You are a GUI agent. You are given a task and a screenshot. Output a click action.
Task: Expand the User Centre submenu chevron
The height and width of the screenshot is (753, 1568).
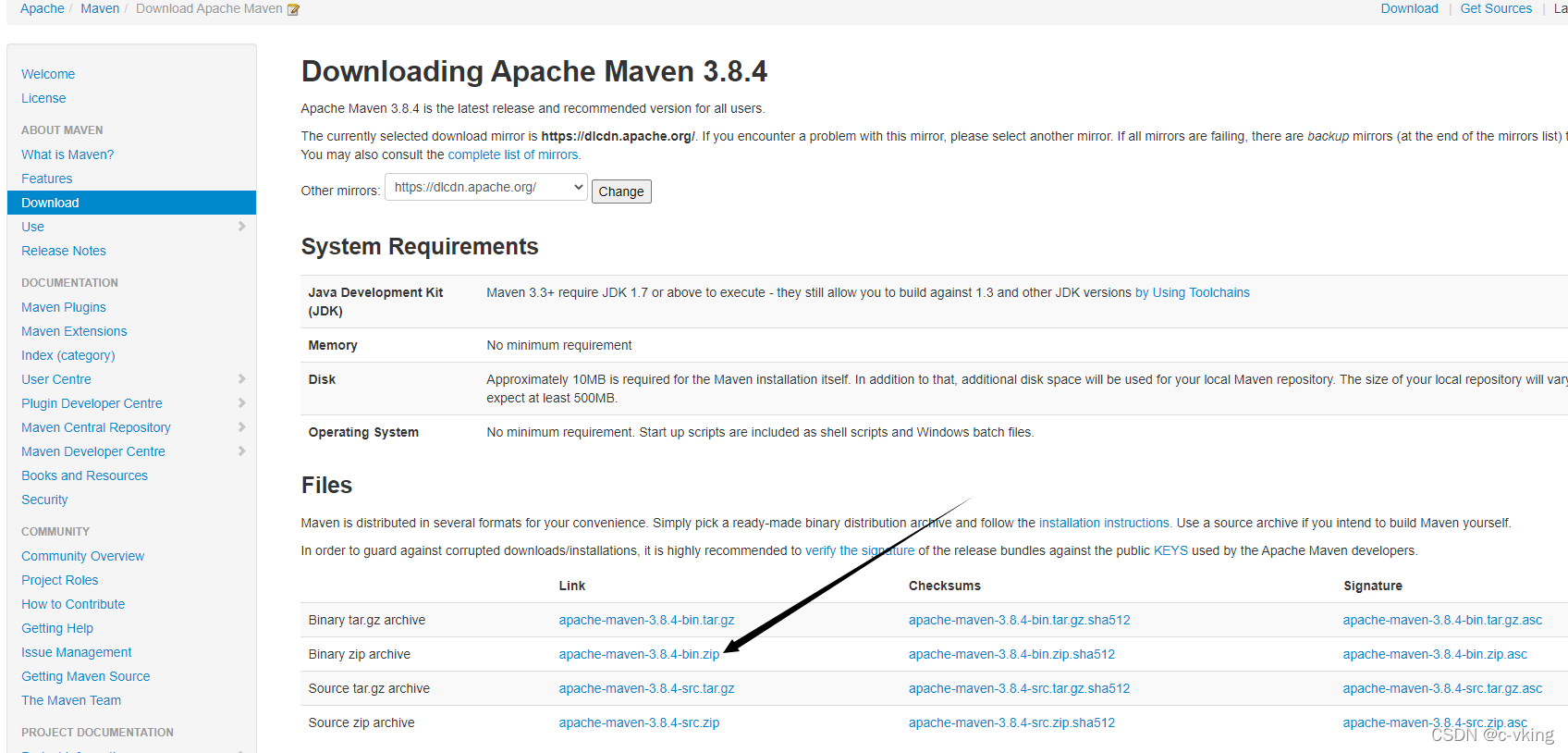241,378
